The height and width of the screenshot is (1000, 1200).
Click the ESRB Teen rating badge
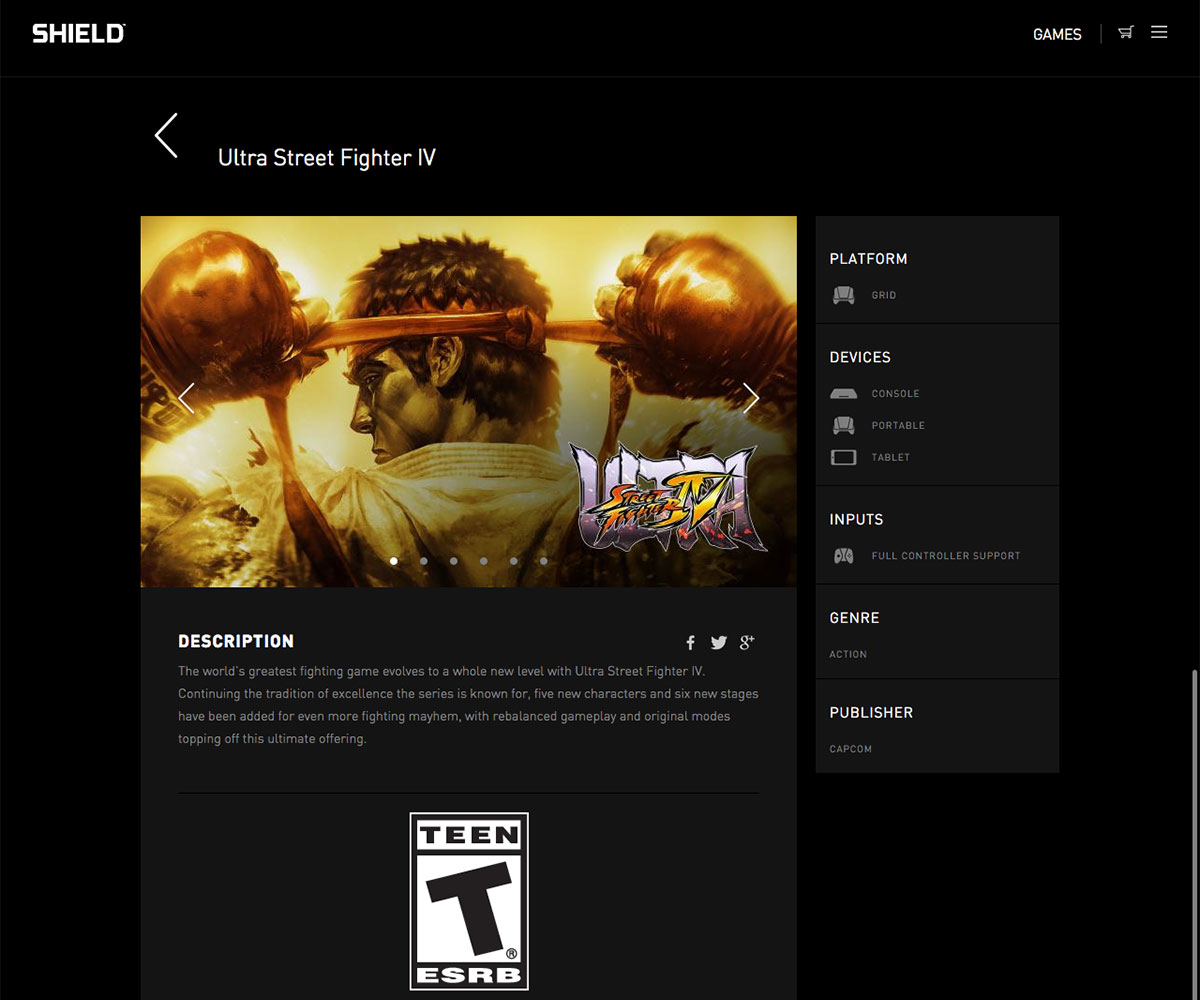469,901
